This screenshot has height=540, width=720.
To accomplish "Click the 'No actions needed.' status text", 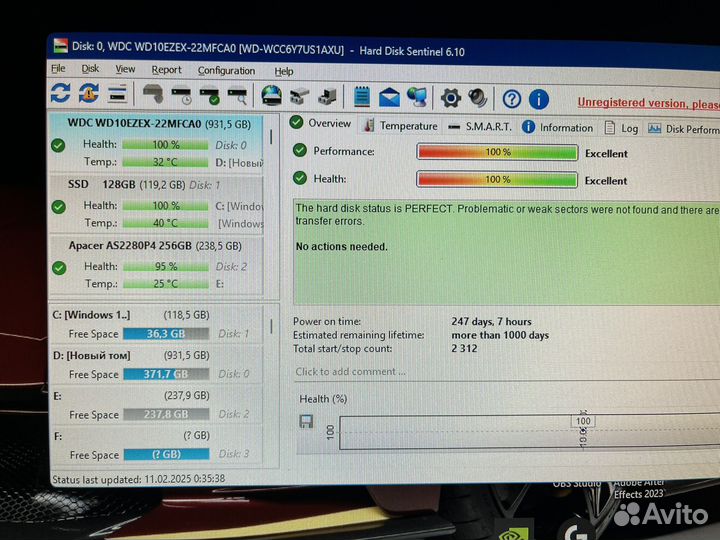I will [342, 247].
